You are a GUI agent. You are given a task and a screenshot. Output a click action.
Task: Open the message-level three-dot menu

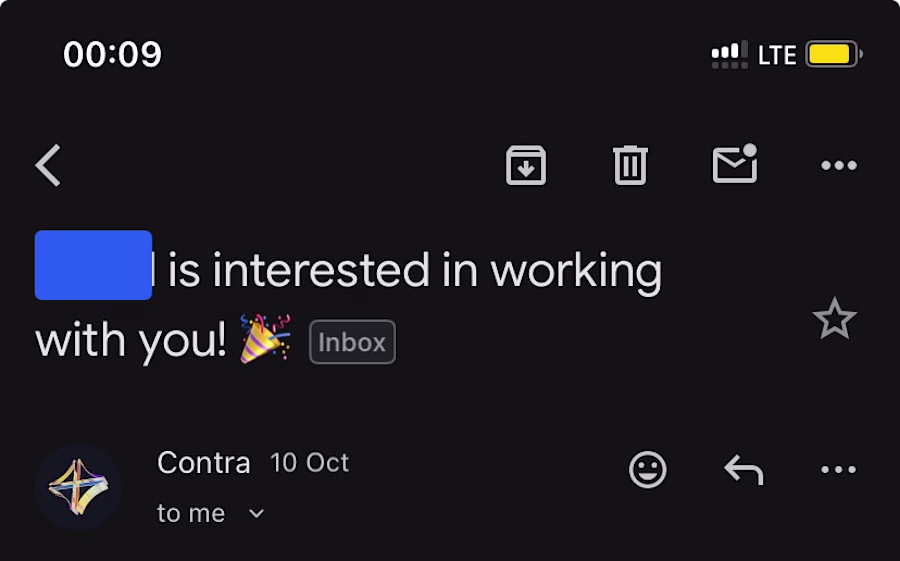click(838, 469)
